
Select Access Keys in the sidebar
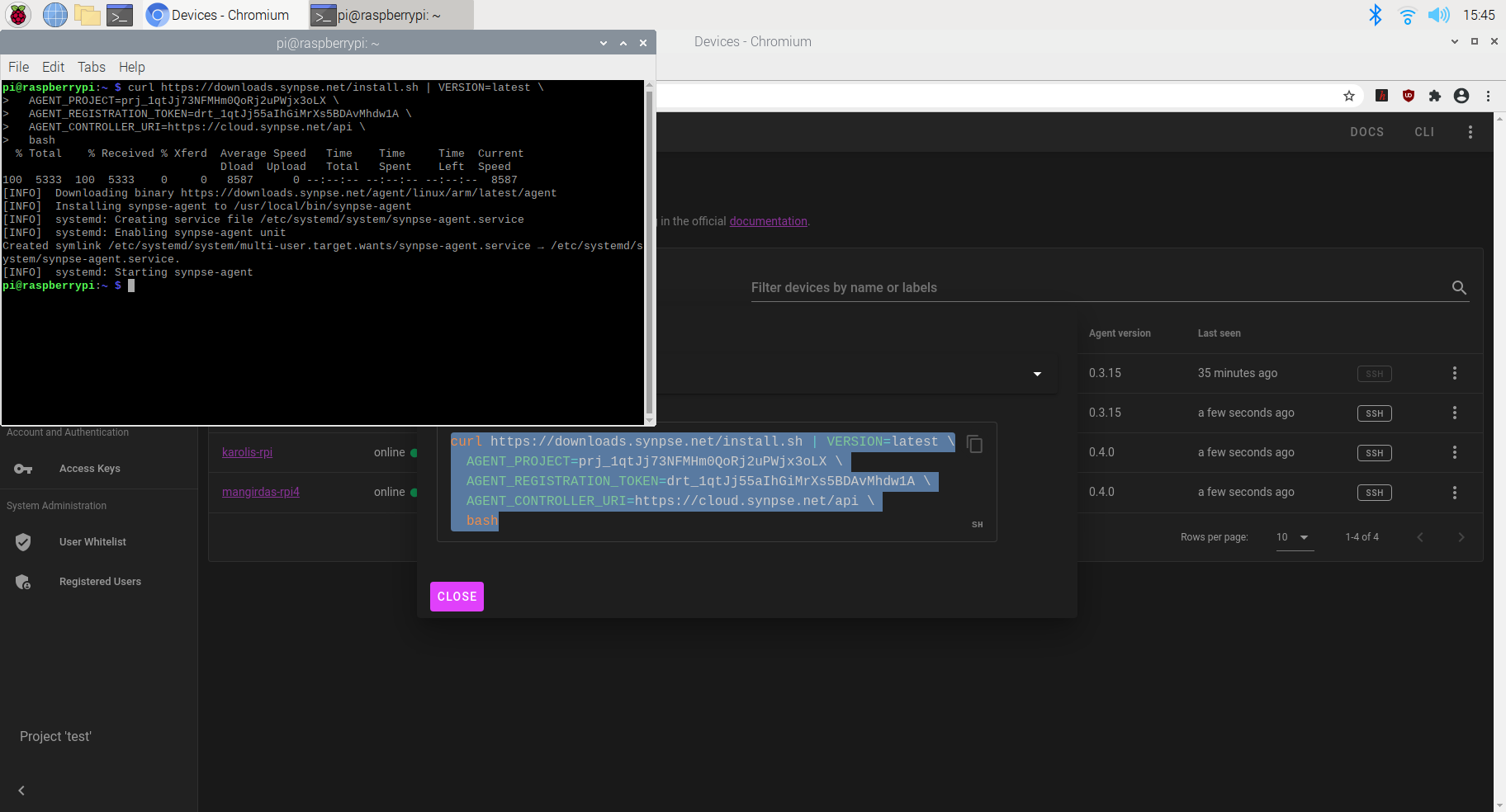pyautogui.click(x=89, y=468)
